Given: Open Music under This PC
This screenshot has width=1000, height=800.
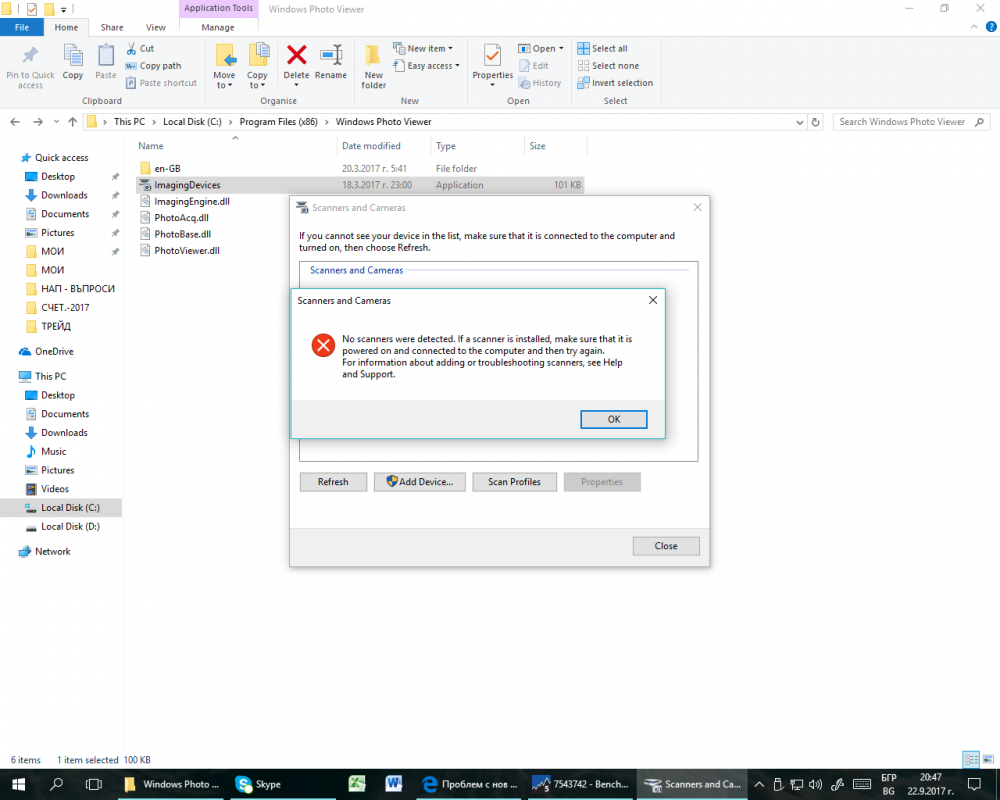Looking at the screenshot, I should (x=54, y=452).
